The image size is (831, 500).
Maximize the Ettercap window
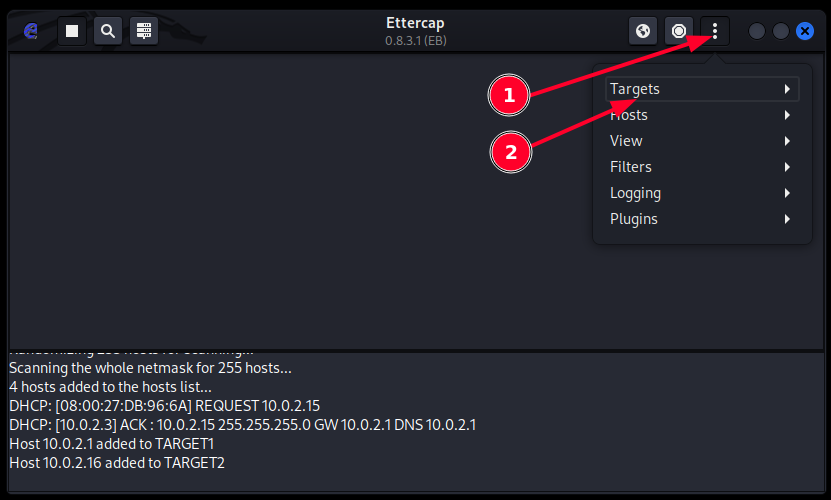click(x=781, y=31)
